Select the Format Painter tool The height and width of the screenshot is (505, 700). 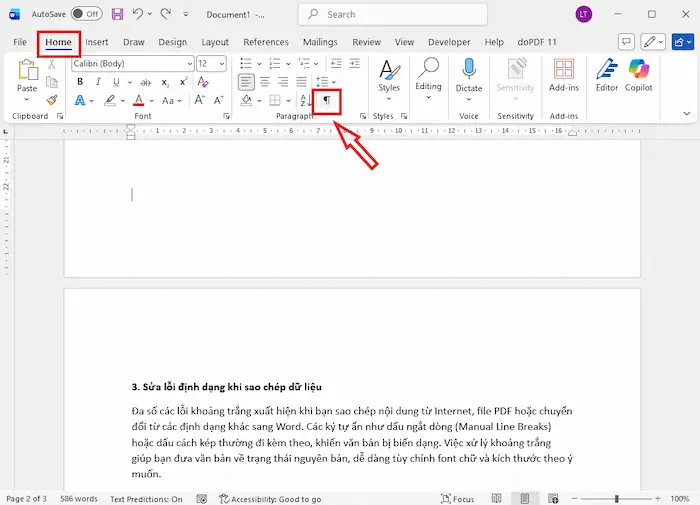tap(52, 100)
